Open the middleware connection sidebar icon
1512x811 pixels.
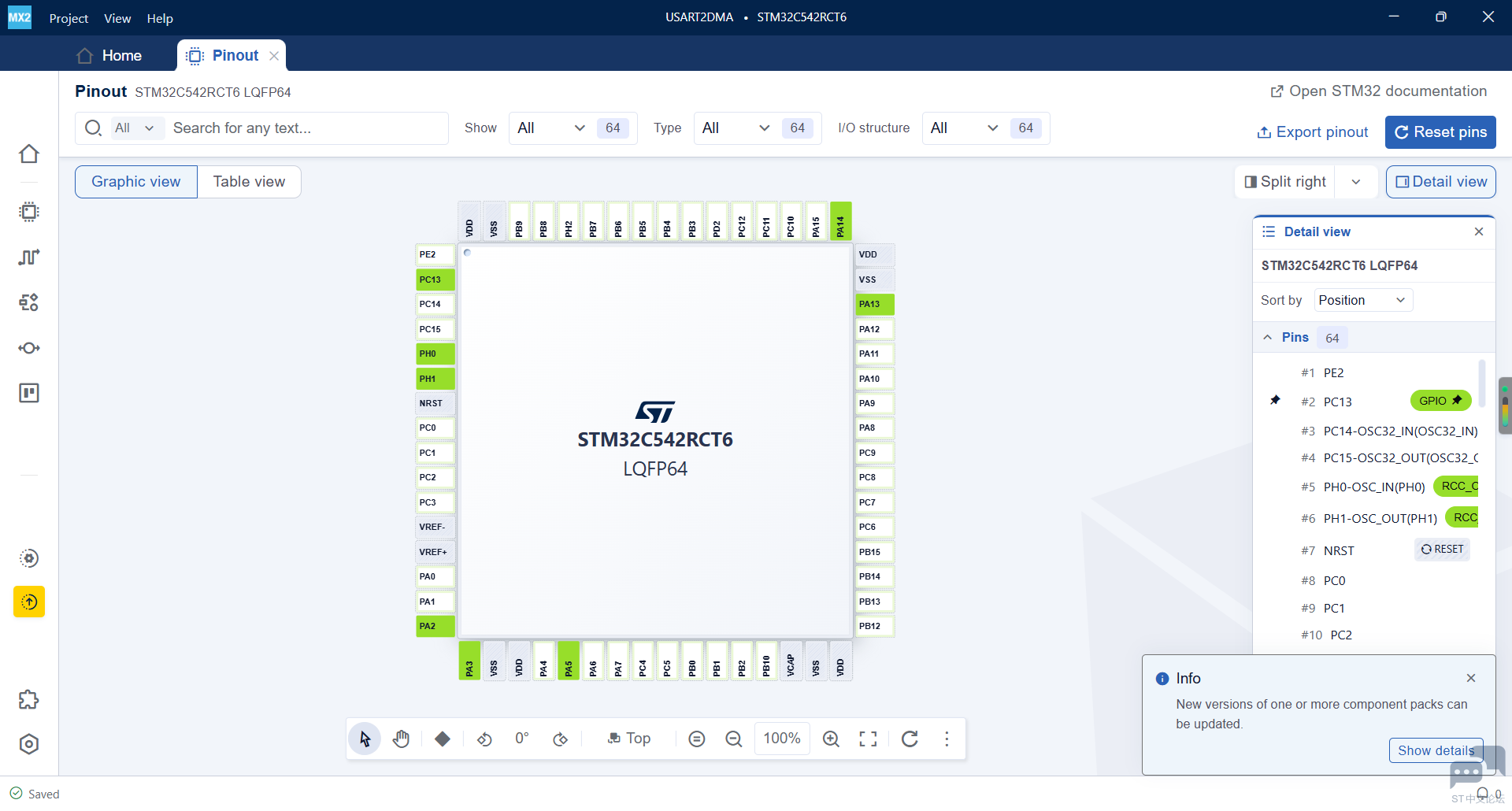tap(29, 348)
